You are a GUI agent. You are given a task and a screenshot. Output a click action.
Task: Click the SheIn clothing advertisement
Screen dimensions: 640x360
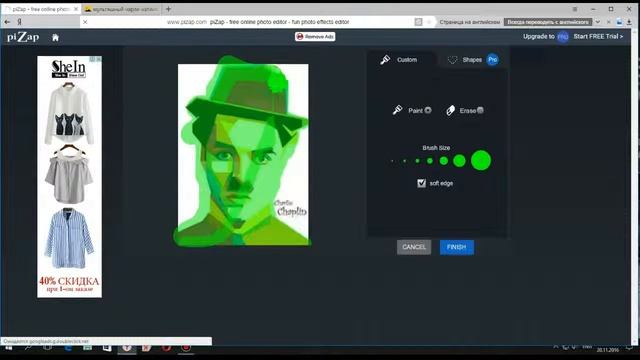point(69,177)
